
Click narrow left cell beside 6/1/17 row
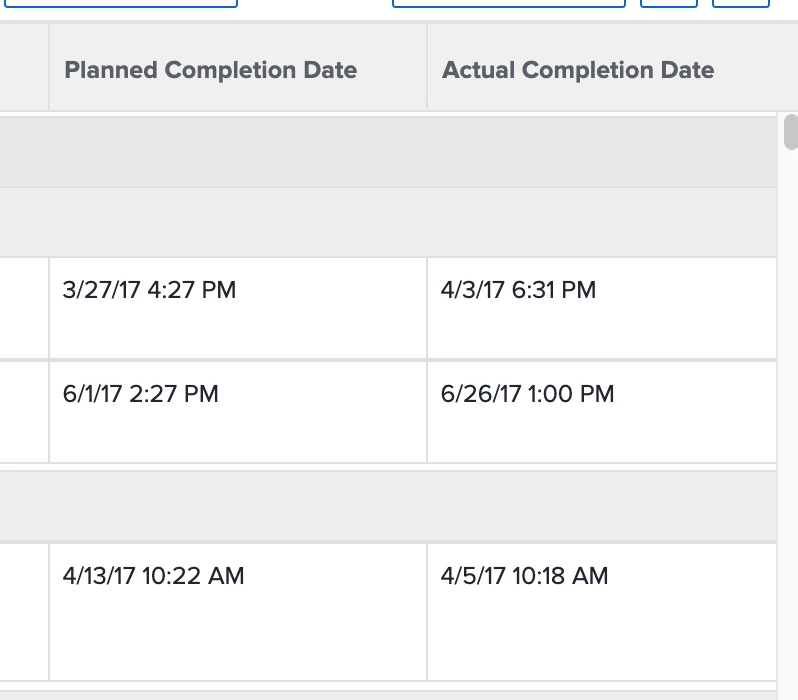tap(24, 412)
